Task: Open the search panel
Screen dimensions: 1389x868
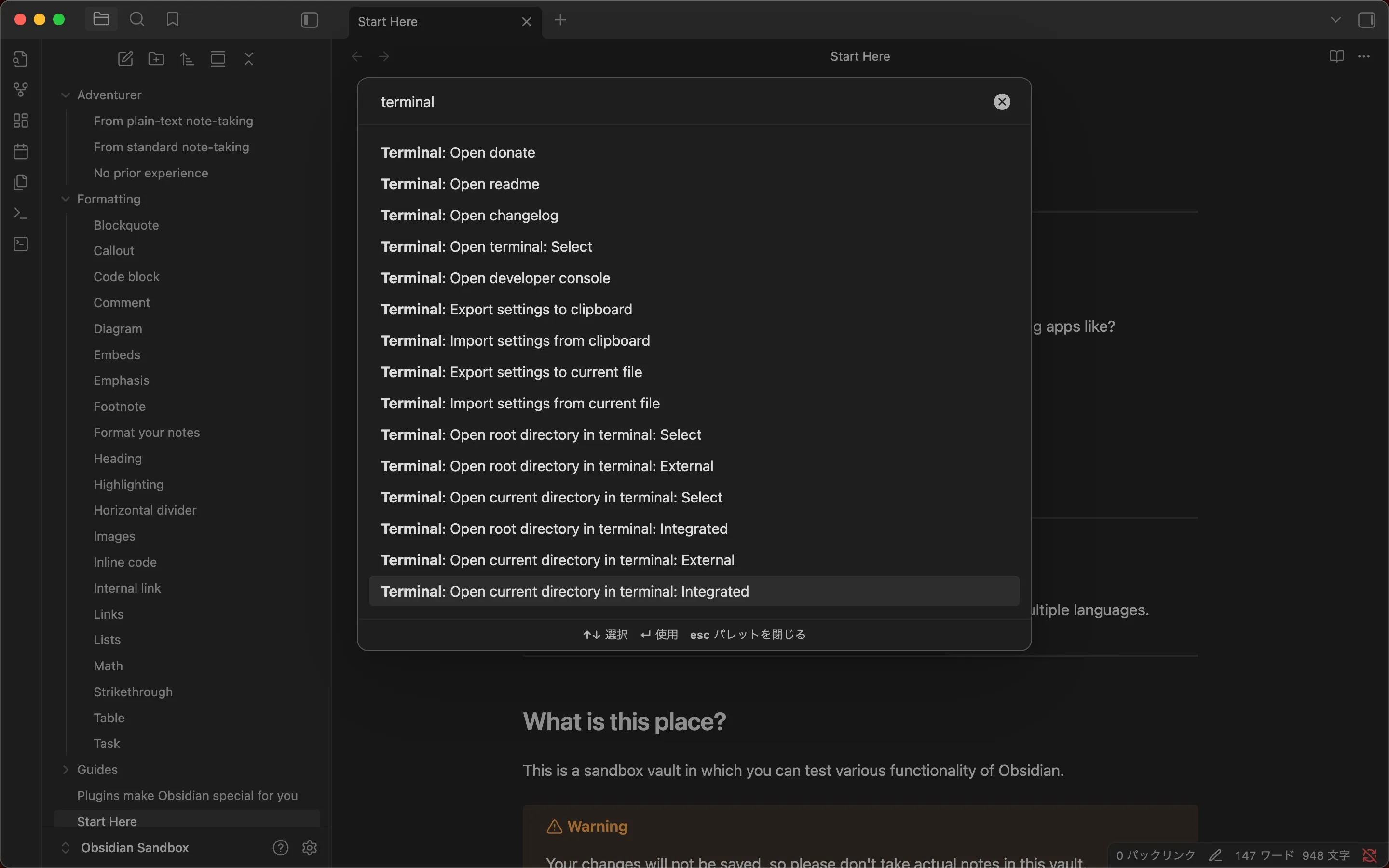Action: (x=136, y=19)
